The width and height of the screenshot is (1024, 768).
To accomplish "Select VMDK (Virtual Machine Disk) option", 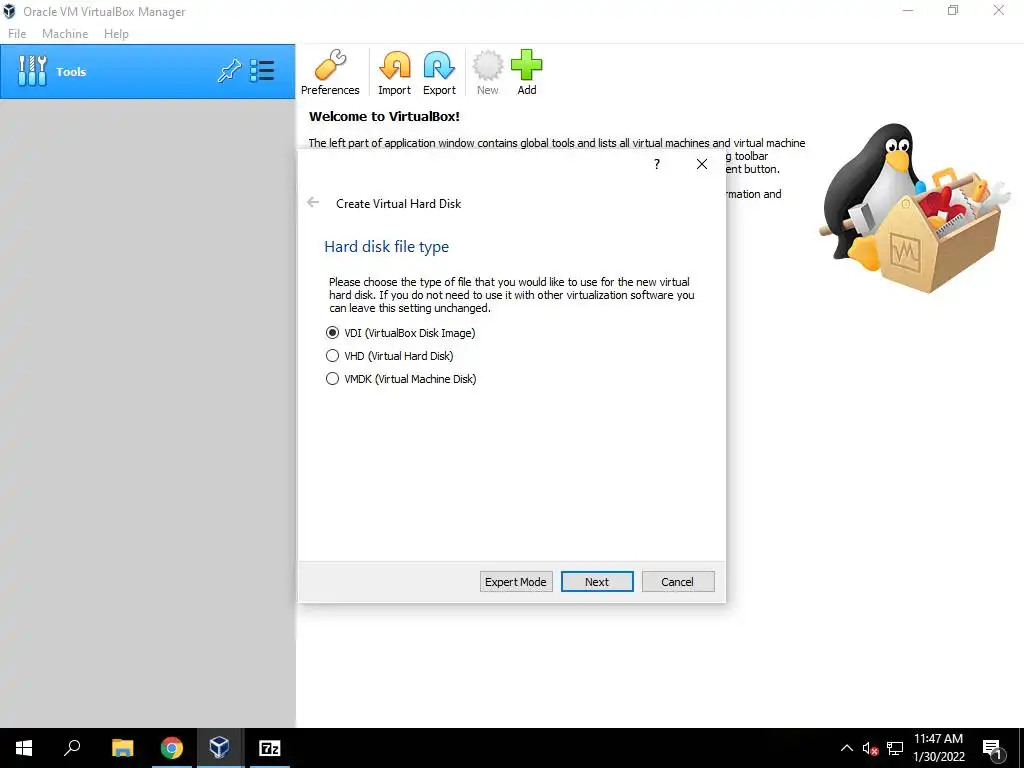I will [x=401, y=379].
